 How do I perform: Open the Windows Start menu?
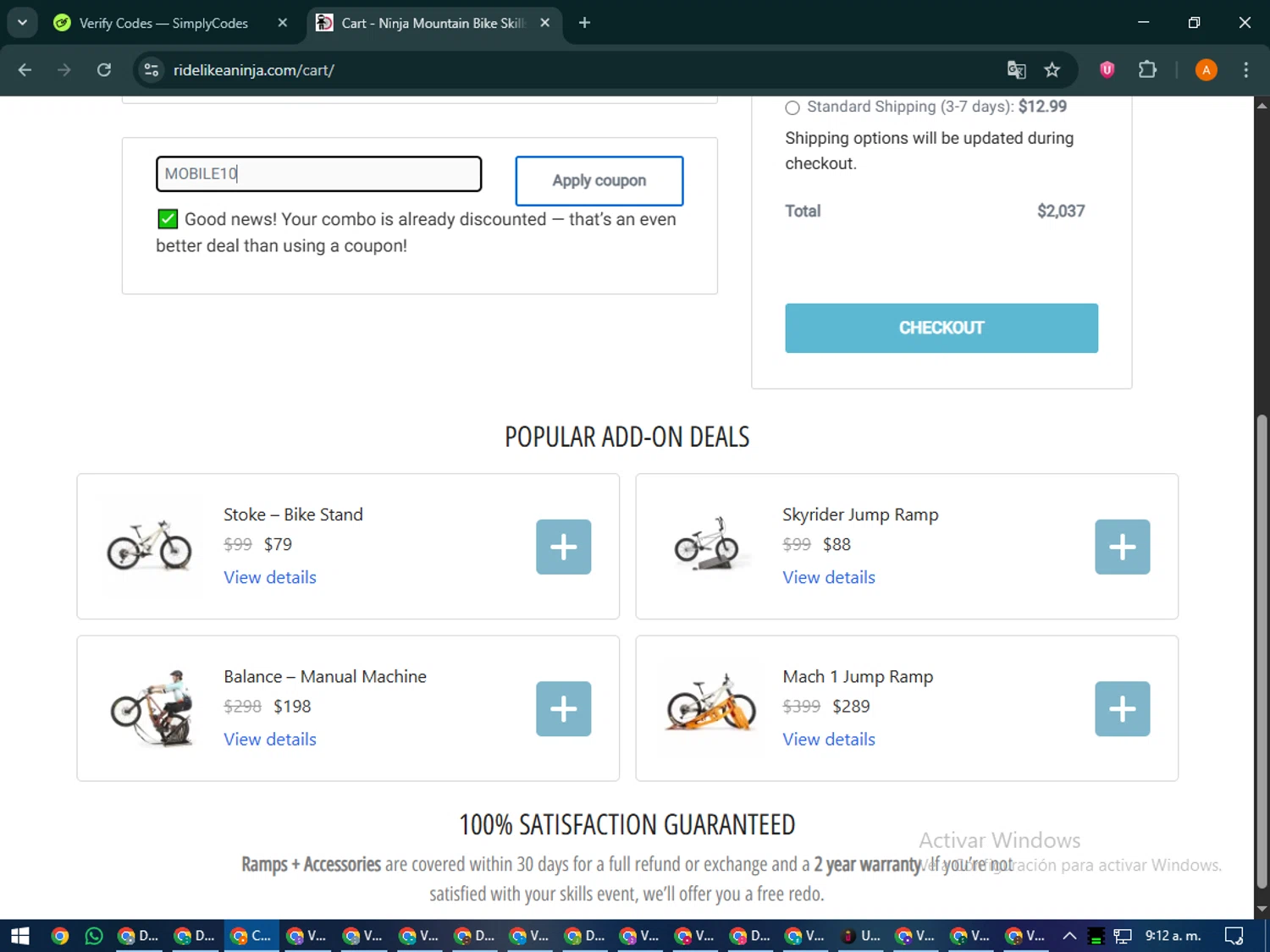click(20, 936)
